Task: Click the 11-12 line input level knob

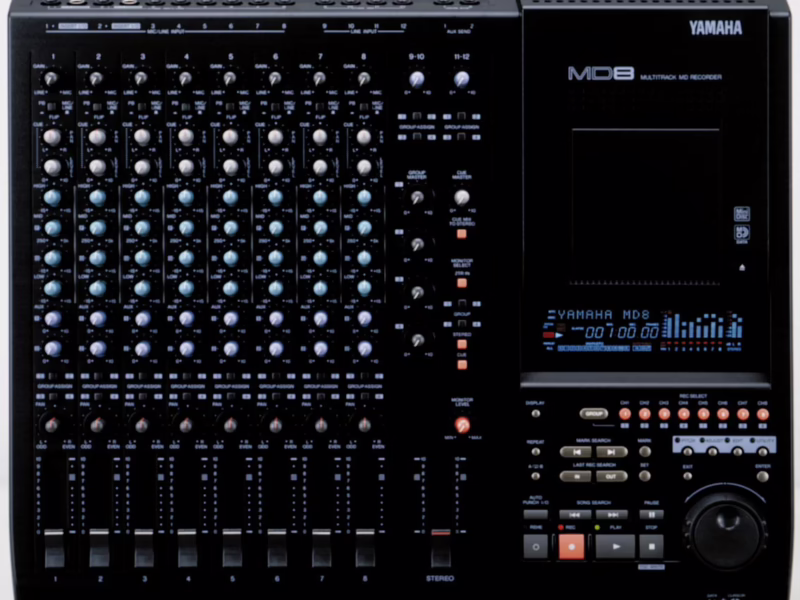Action: [x=461, y=79]
